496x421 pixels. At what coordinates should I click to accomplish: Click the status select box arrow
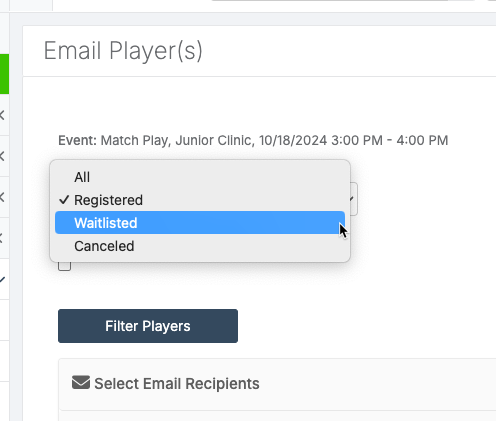pyautogui.click(x=352, y=199)
